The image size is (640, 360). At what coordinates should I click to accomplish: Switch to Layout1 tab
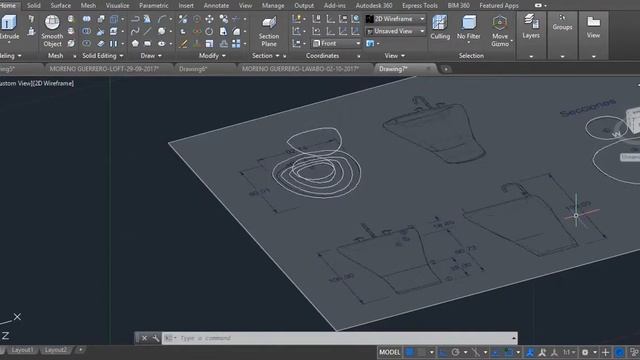22,350
